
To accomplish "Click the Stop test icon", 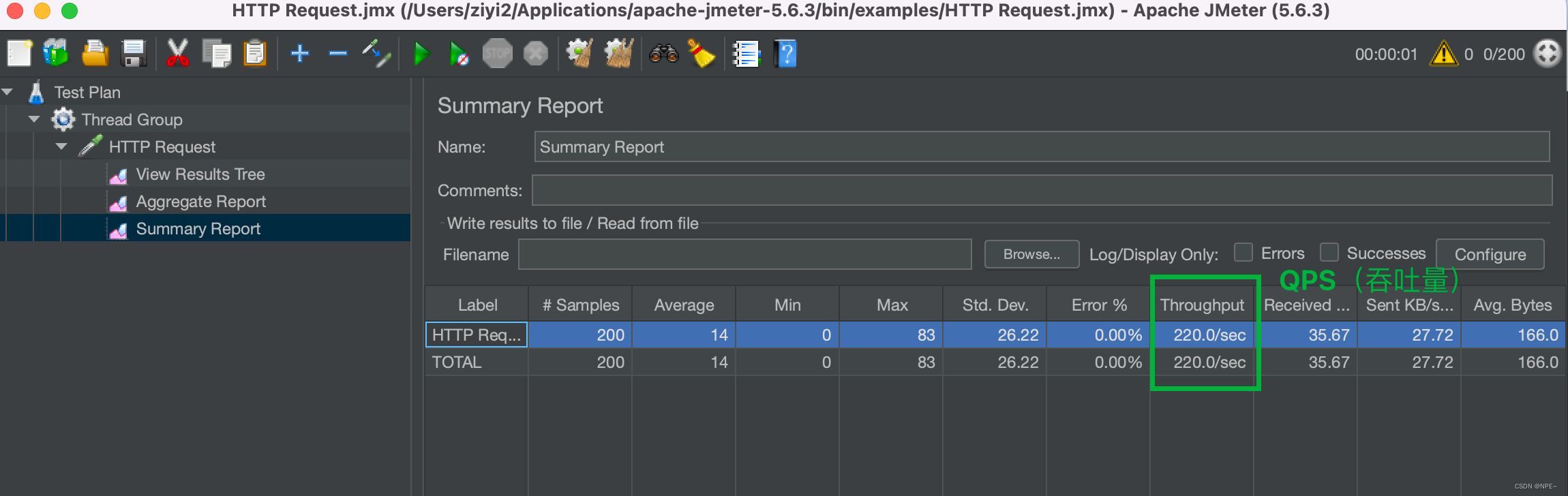I will (x=498, y=53).
